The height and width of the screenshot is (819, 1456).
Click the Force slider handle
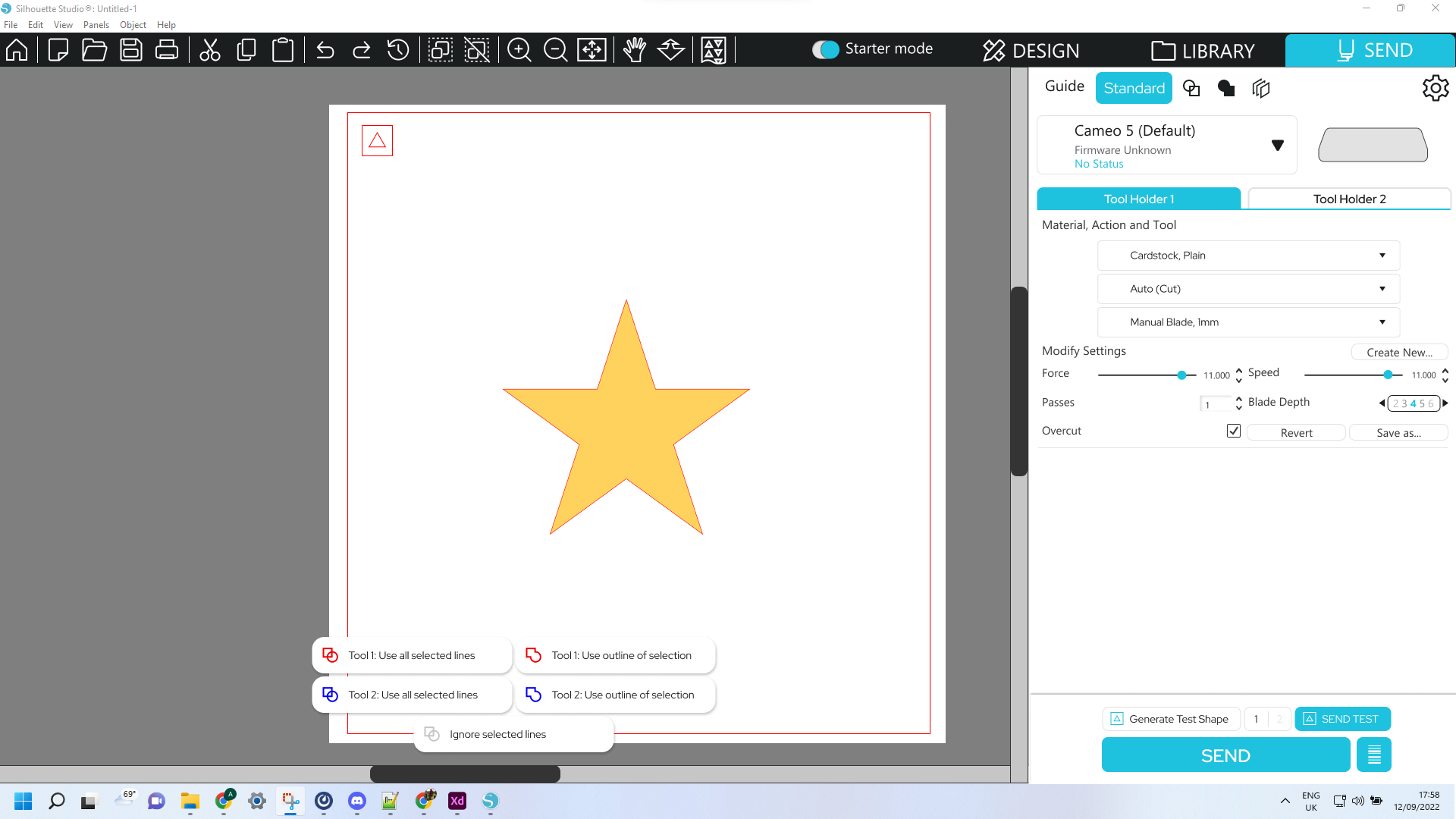pos(1181,375)
